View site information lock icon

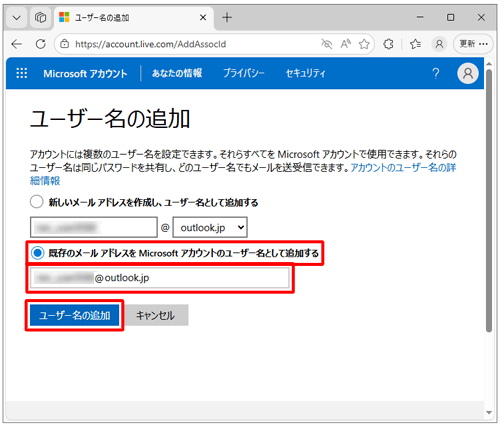[65, 44]
